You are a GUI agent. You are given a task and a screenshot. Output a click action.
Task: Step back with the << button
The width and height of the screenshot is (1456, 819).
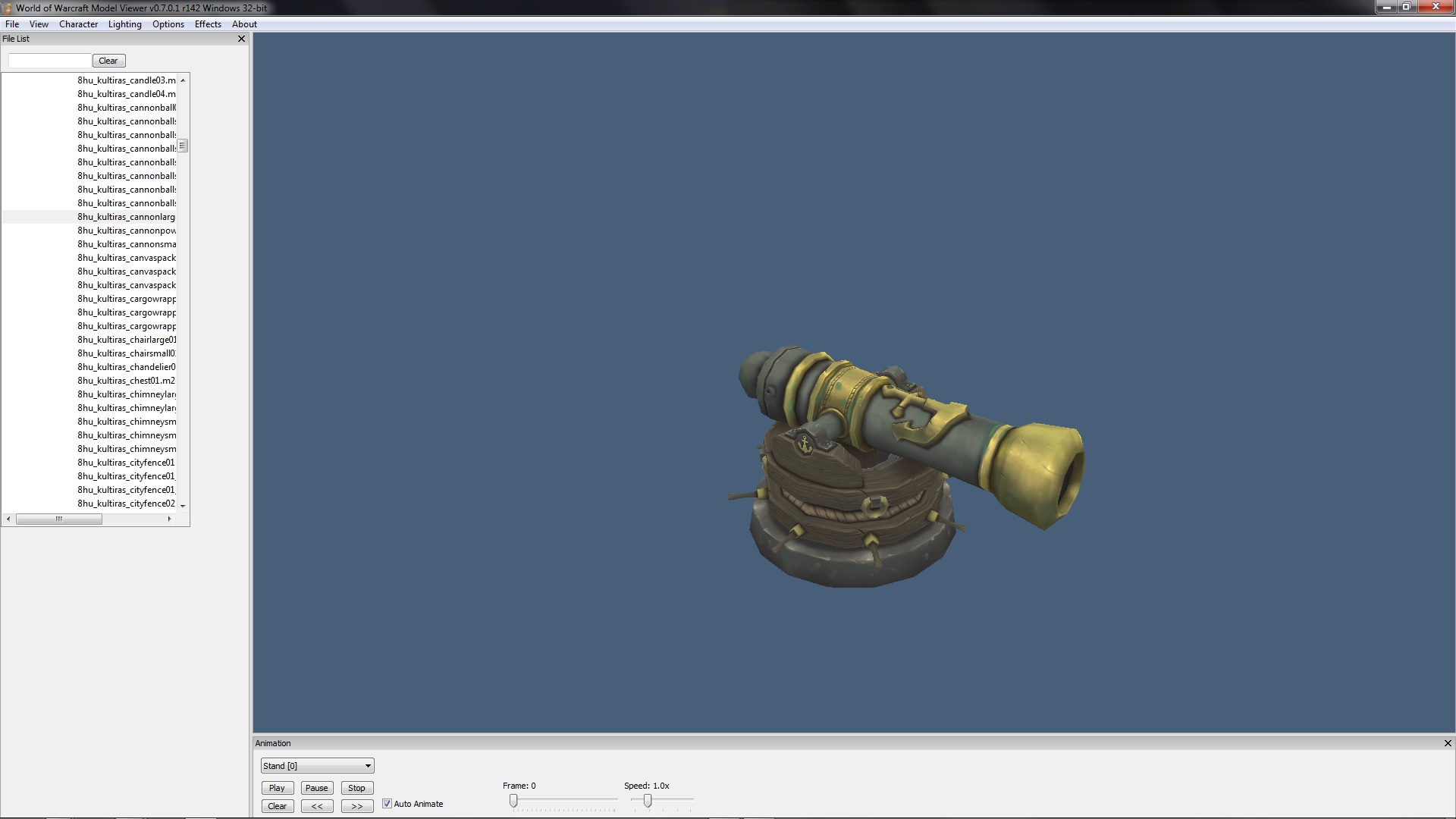(x=317, y=806)
